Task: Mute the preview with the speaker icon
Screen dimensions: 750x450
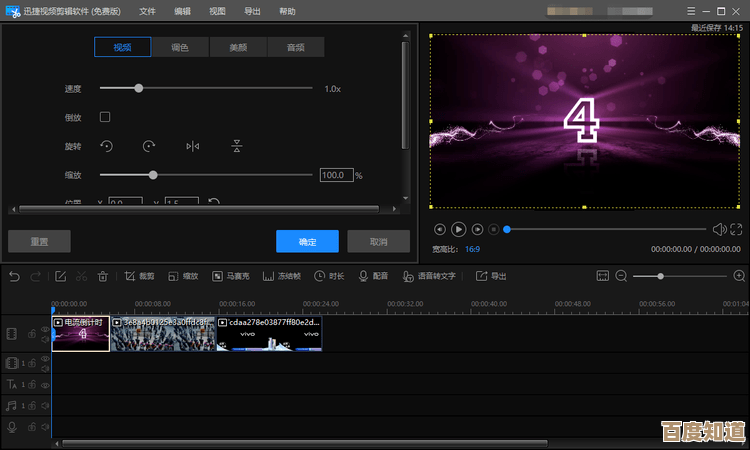Action: click(718, 229)
